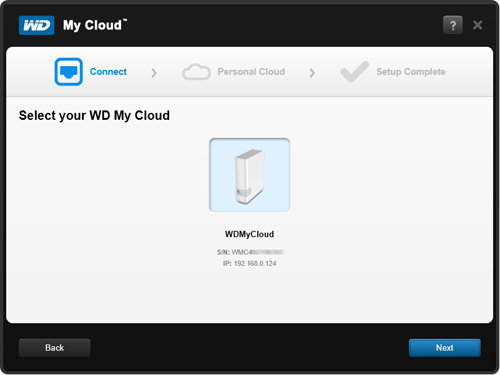Click the WDMyCloud device name
The width and height of the screenshot is (500, 375).
(249, 234)
